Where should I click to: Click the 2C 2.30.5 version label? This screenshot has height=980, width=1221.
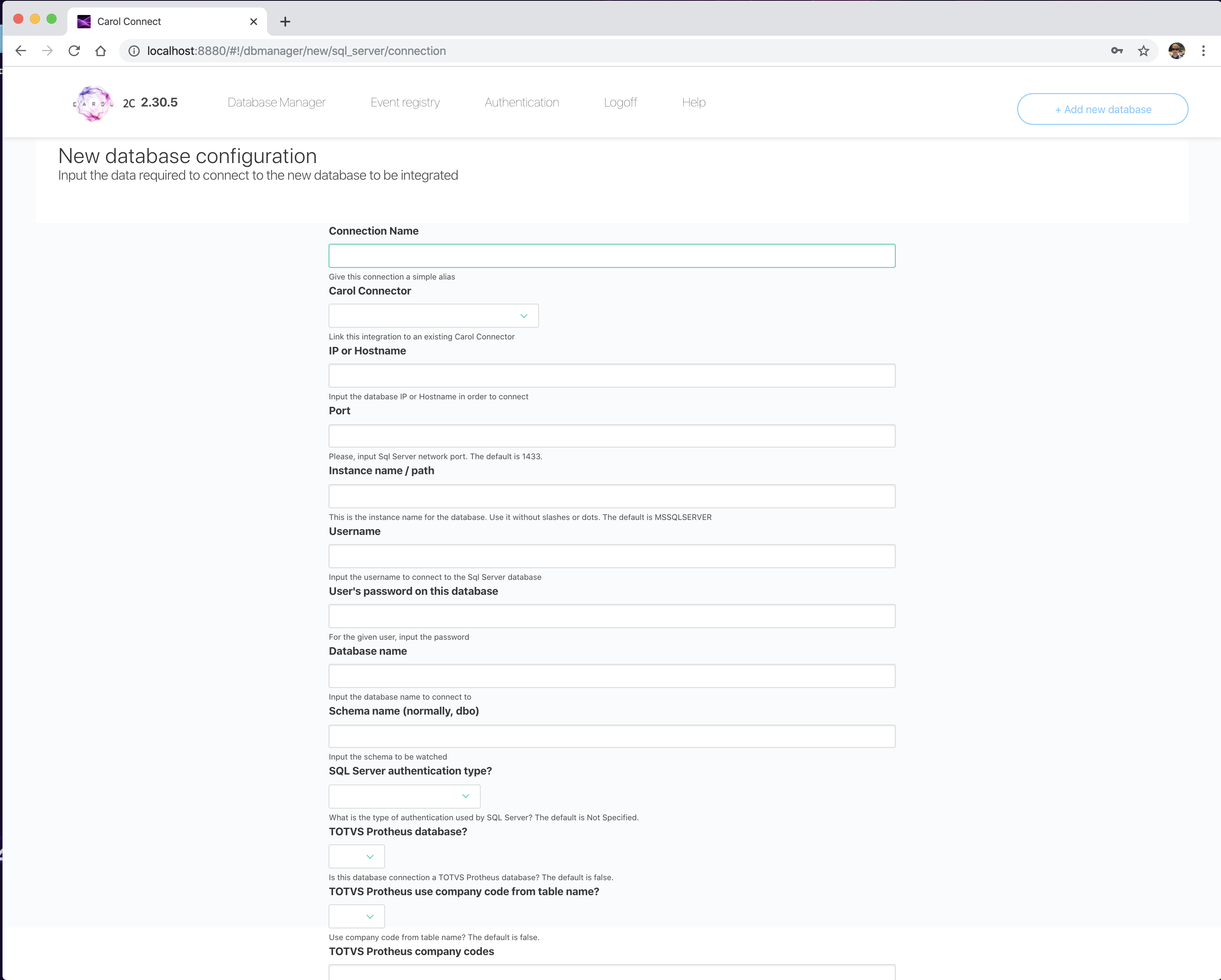[x=150, y=102]
